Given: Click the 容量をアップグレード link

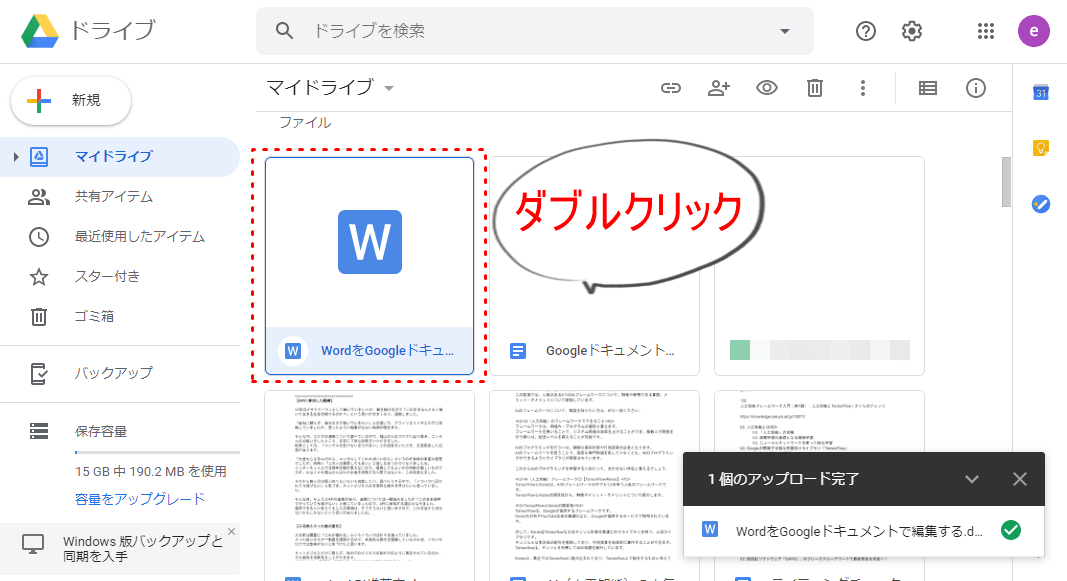Looking at the screenshot, I should click(x=139, y=499).
